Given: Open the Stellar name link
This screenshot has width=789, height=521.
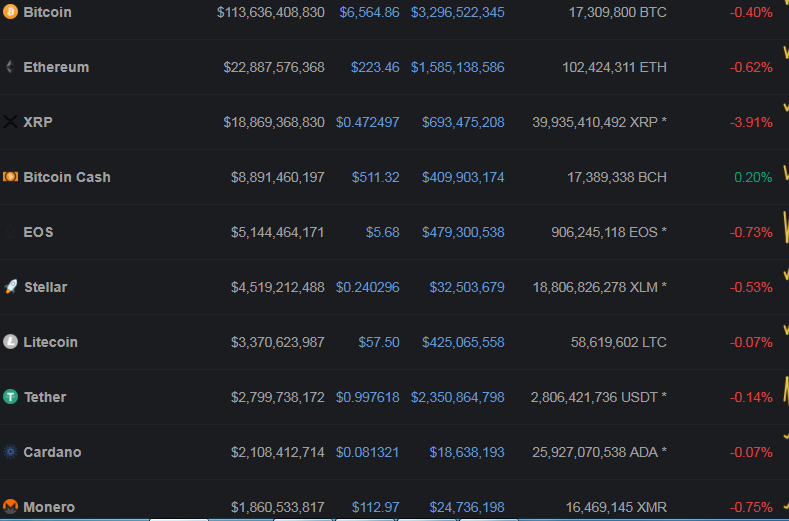Looking at the screenshot, I should click(x=46, y=287).
